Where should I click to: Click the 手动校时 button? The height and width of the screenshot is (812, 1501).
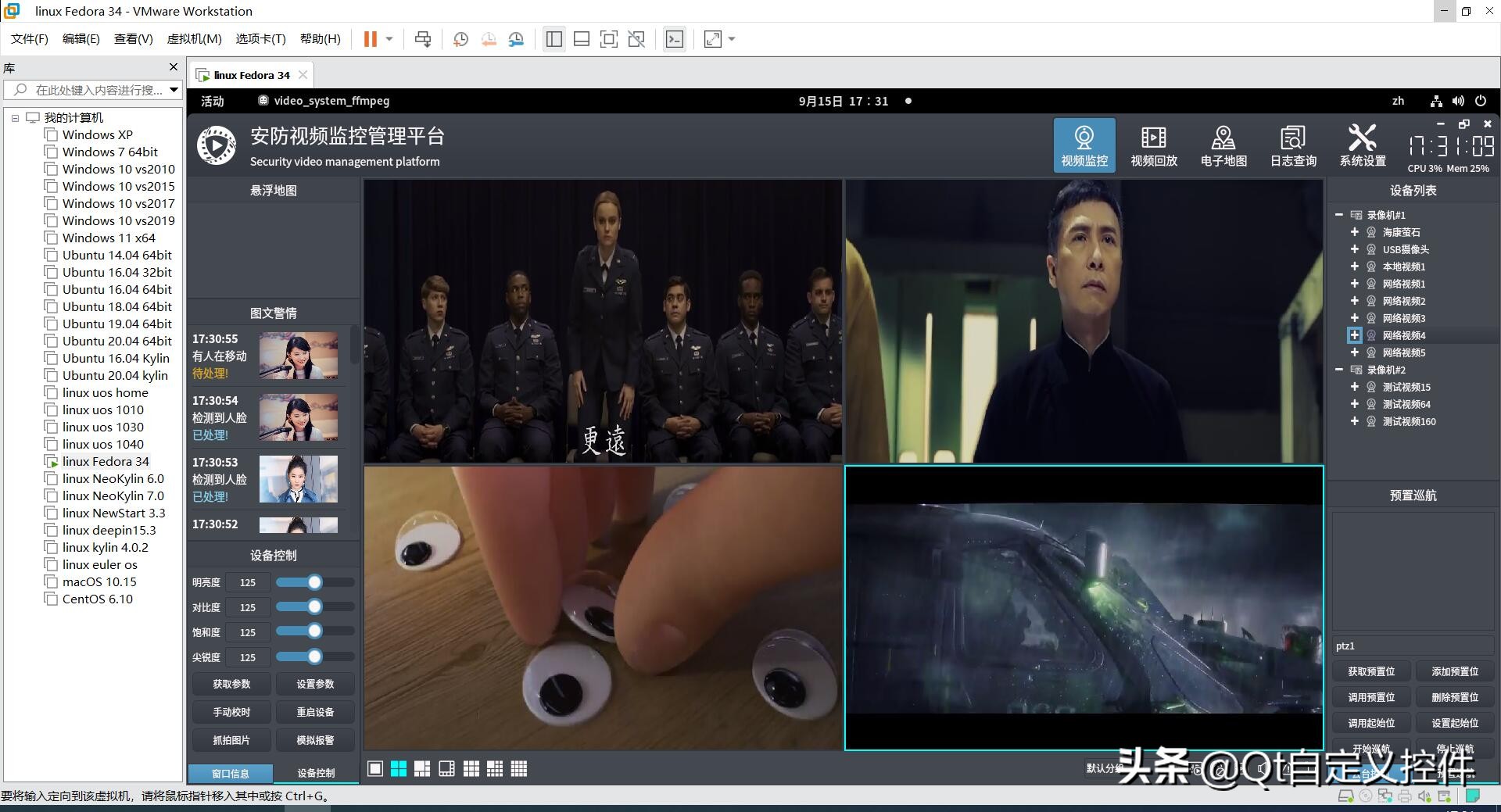(232, 712)
